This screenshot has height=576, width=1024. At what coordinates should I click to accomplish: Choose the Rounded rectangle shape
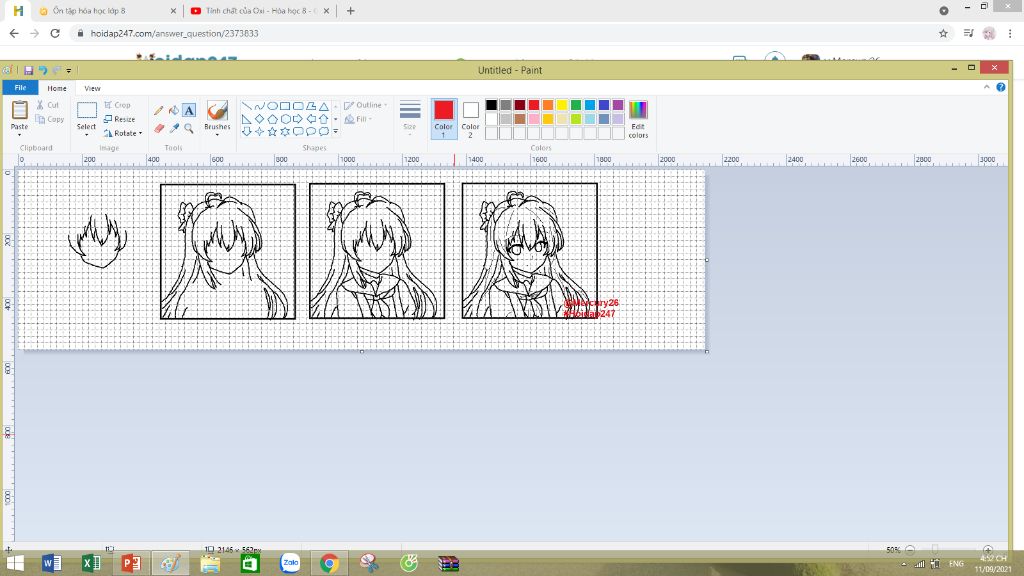tap(298, 106)
